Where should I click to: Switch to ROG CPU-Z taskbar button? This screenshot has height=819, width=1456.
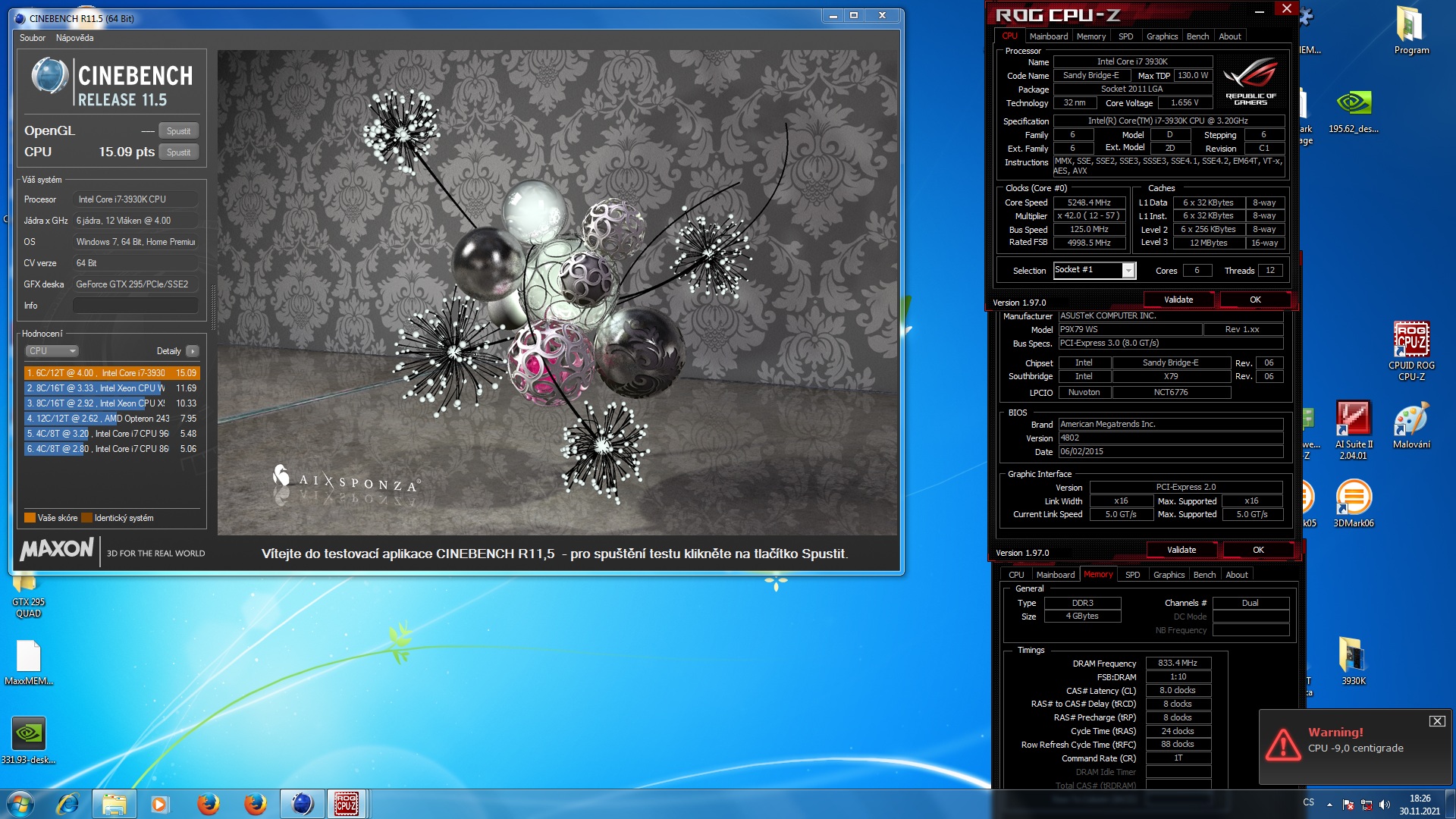point(347,804)
